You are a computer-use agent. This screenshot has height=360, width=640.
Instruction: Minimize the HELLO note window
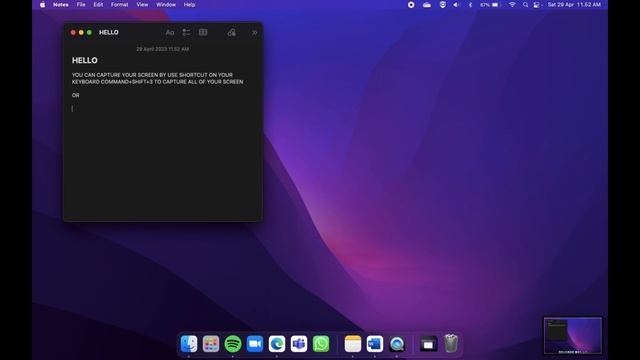point(81,32)
